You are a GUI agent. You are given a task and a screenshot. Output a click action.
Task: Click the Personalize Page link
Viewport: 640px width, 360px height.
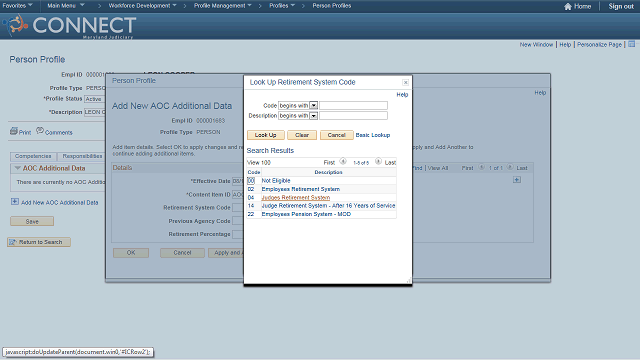pyautogui.click(x=599, y=44)
